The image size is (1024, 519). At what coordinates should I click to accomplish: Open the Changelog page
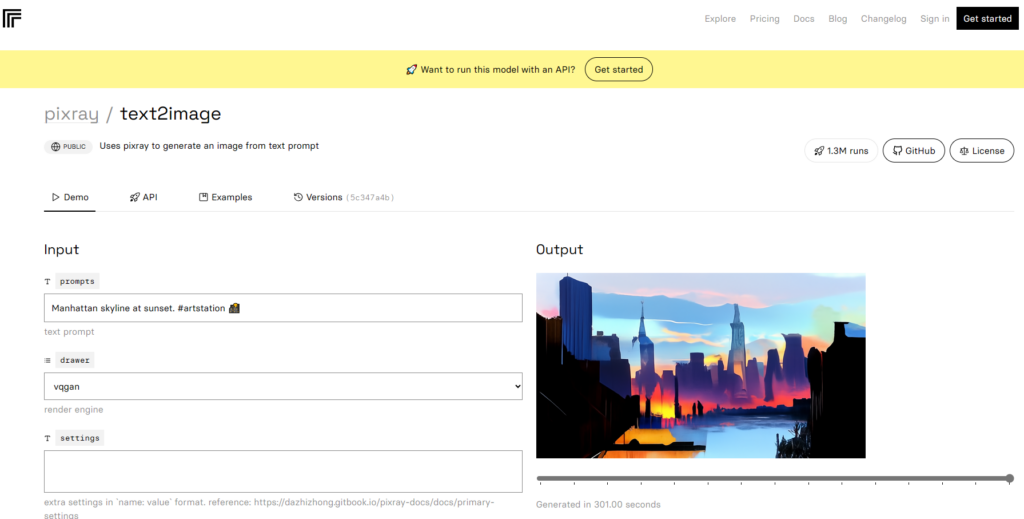pyautogui.click(x=883, y=19)
